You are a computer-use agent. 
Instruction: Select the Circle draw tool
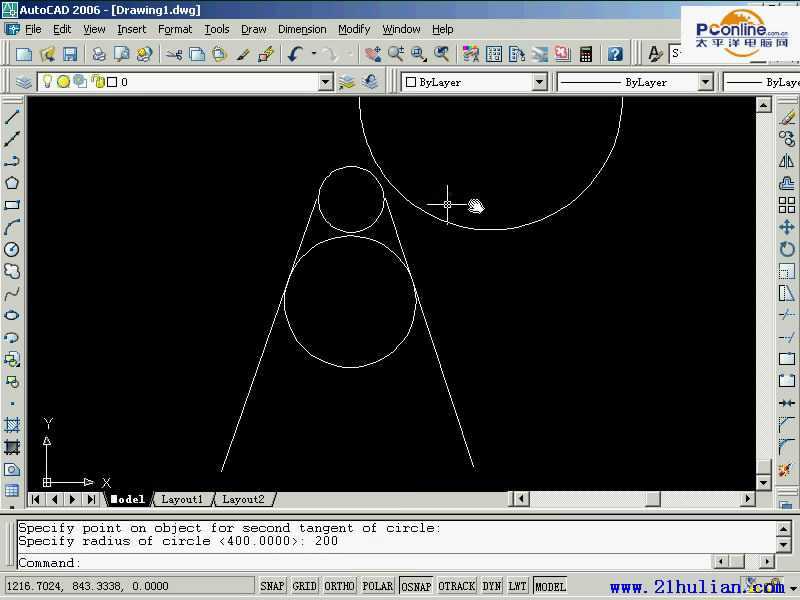pos(12,249)
